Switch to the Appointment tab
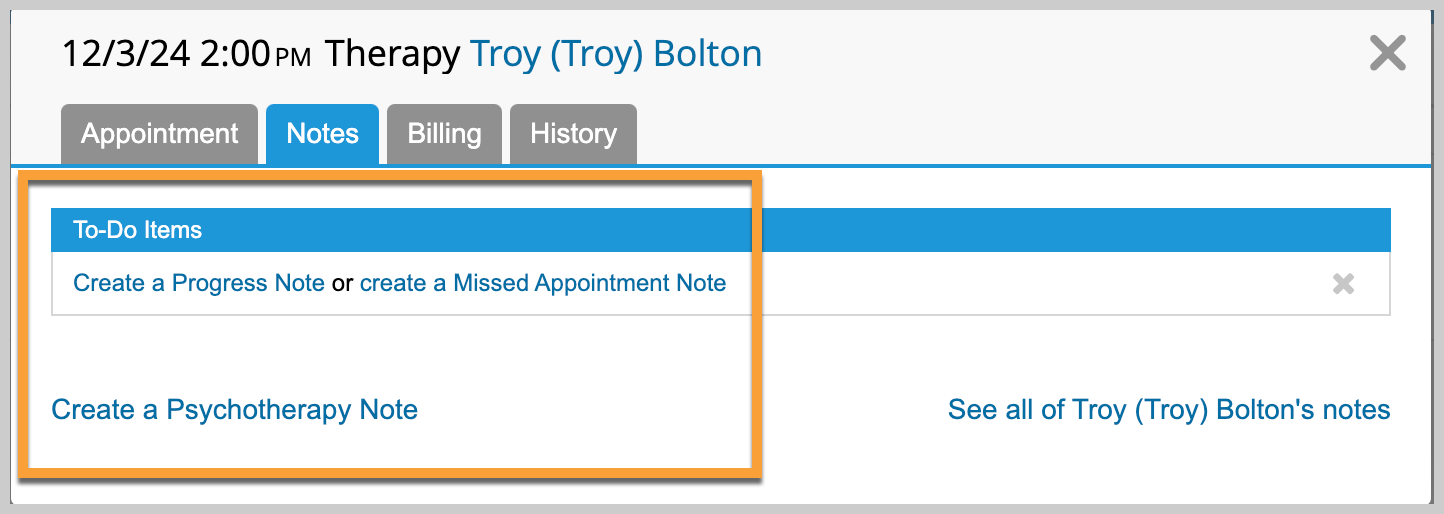This screenshot has width=1444, height=514. pos(160,134)
